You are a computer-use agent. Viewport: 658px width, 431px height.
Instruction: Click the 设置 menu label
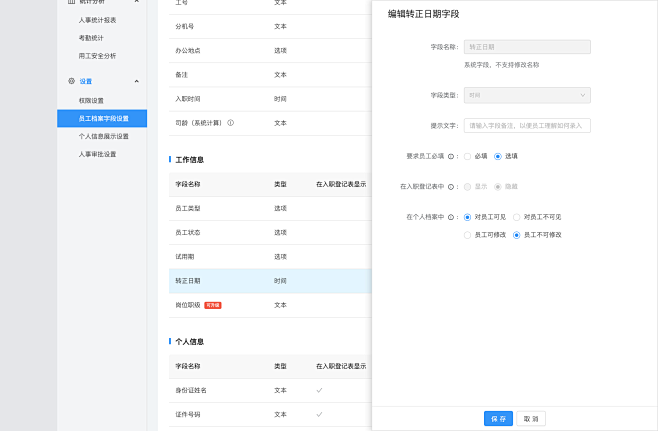(86, 81)
